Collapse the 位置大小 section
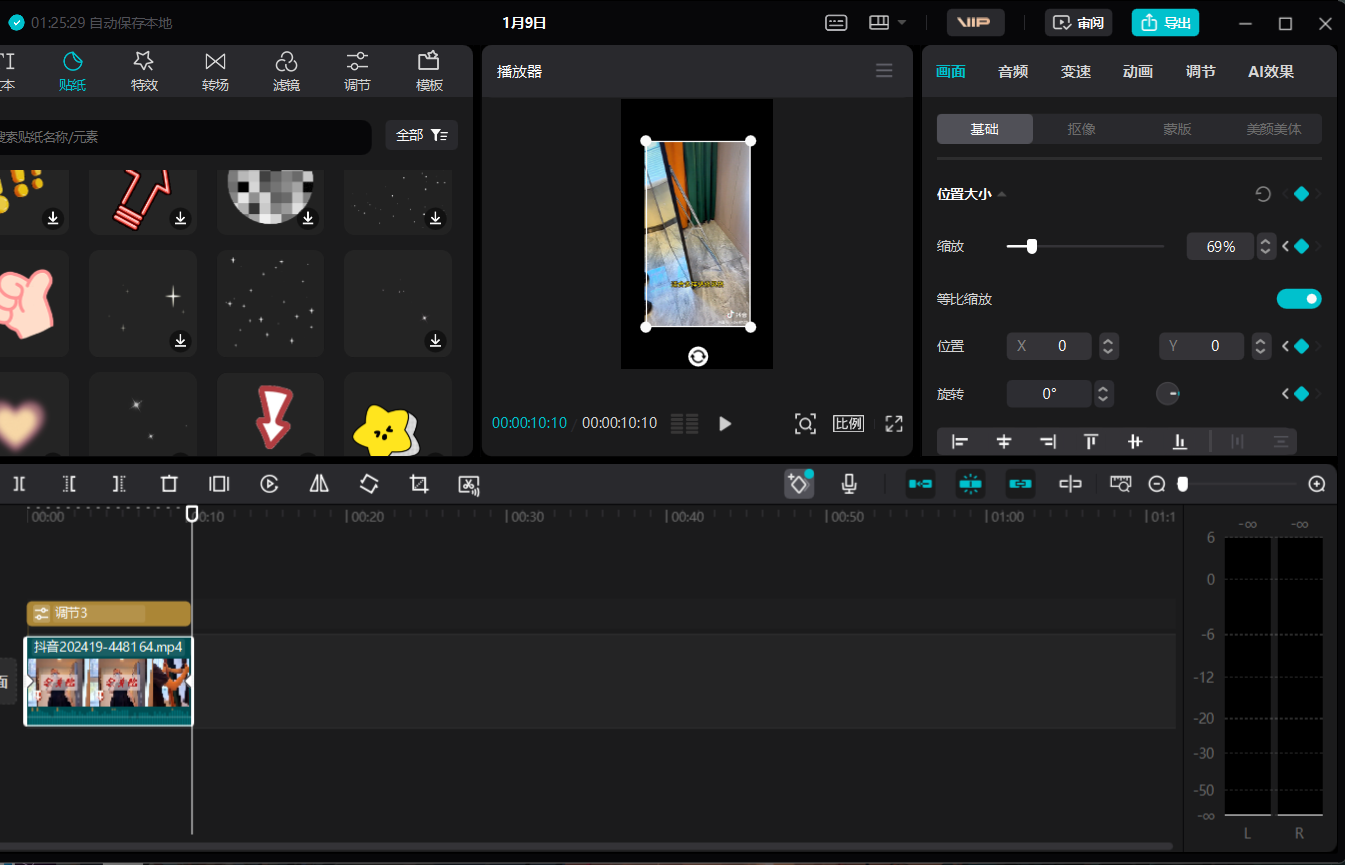The width and height of the screenshot is (1345, 865). pos(1002,194)
